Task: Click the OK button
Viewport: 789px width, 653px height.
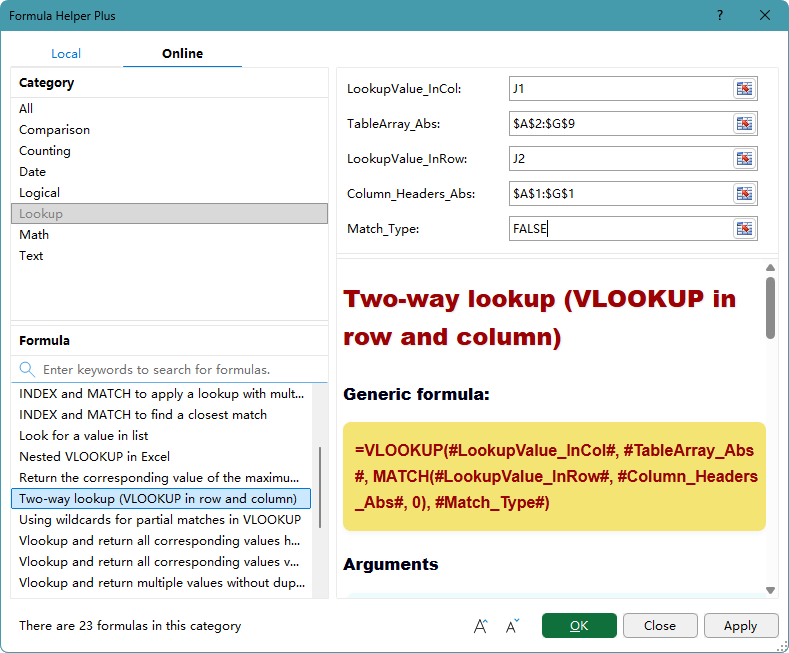Action: pos(579,626)
